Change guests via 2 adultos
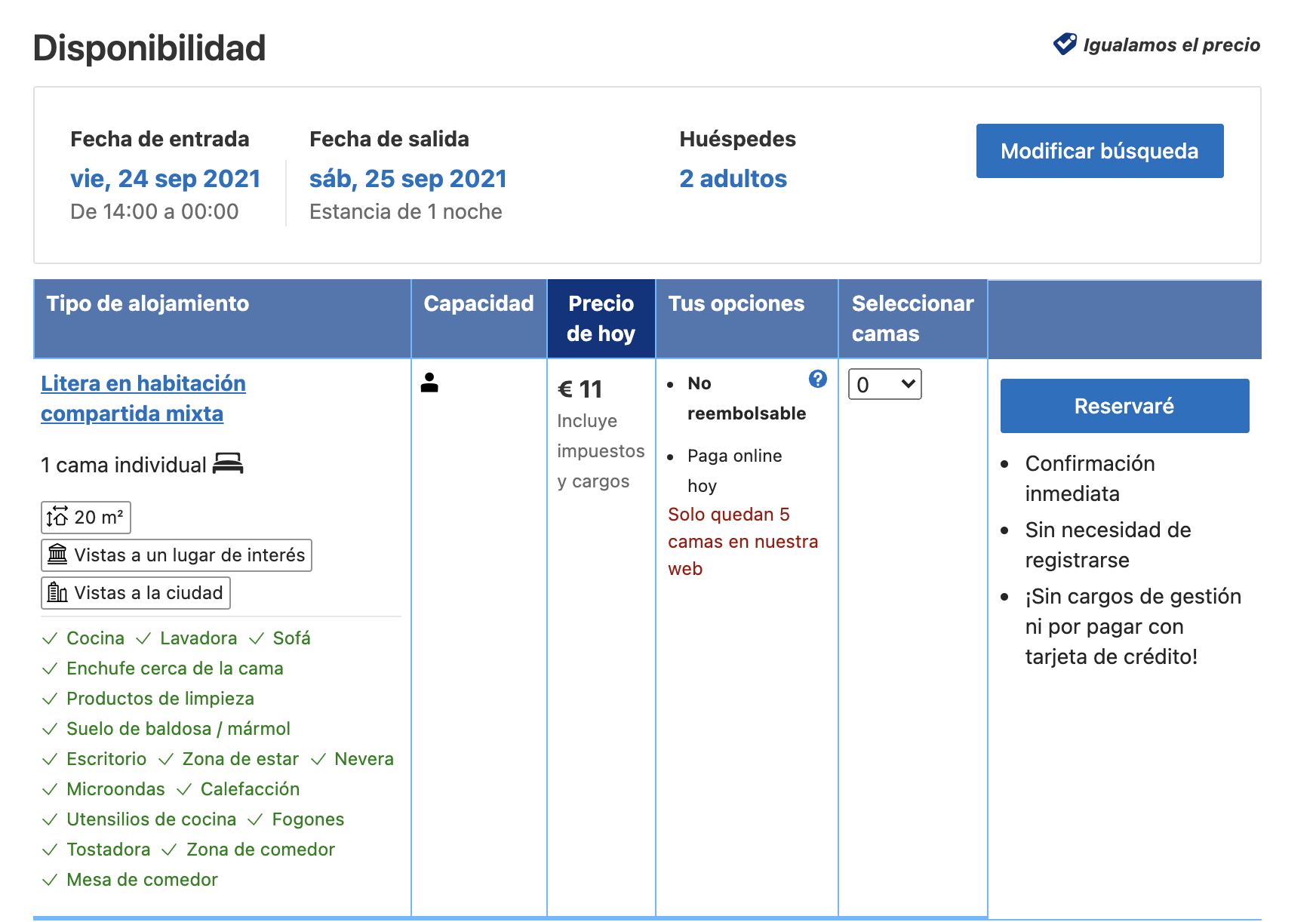The height and width of the screenshot is (922, 1316). coord(733,179)
